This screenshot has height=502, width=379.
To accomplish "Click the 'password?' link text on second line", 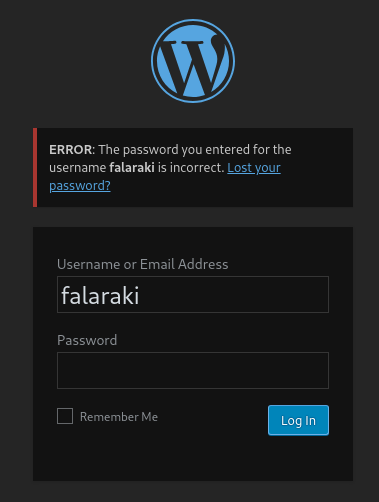I will pos(80,186).
